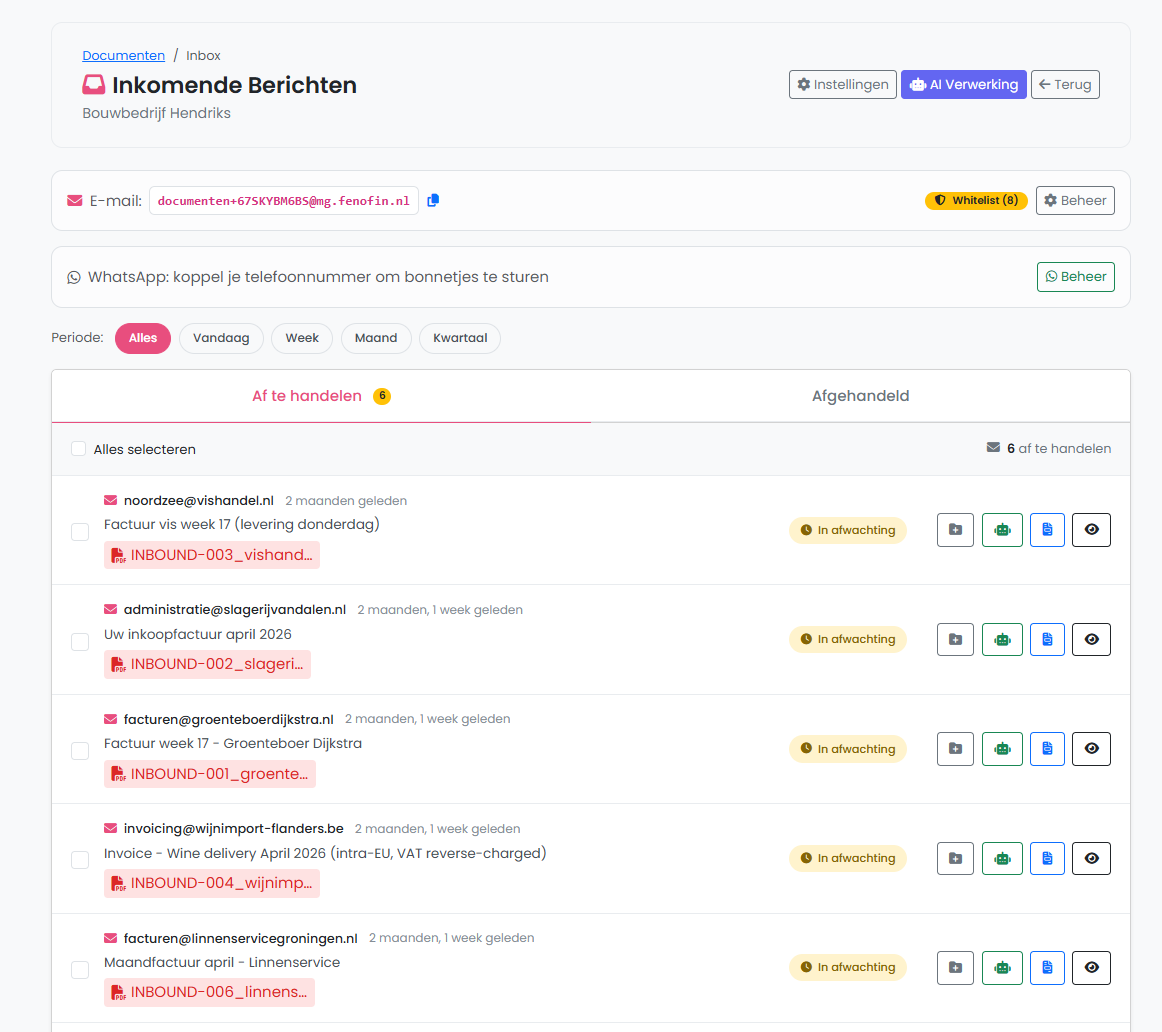Image resolution: width=1162 pixels, height=1032 pixels.
Task: Open document icon for slagerijvandalen row
Action: [x=1047, y=639]
